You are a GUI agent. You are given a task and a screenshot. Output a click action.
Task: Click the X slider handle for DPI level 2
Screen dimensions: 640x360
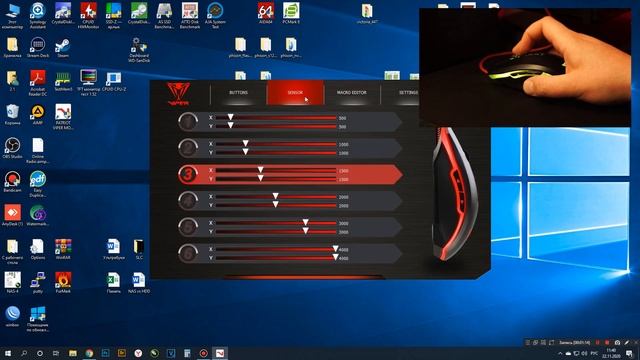click(x=245, y=143)
